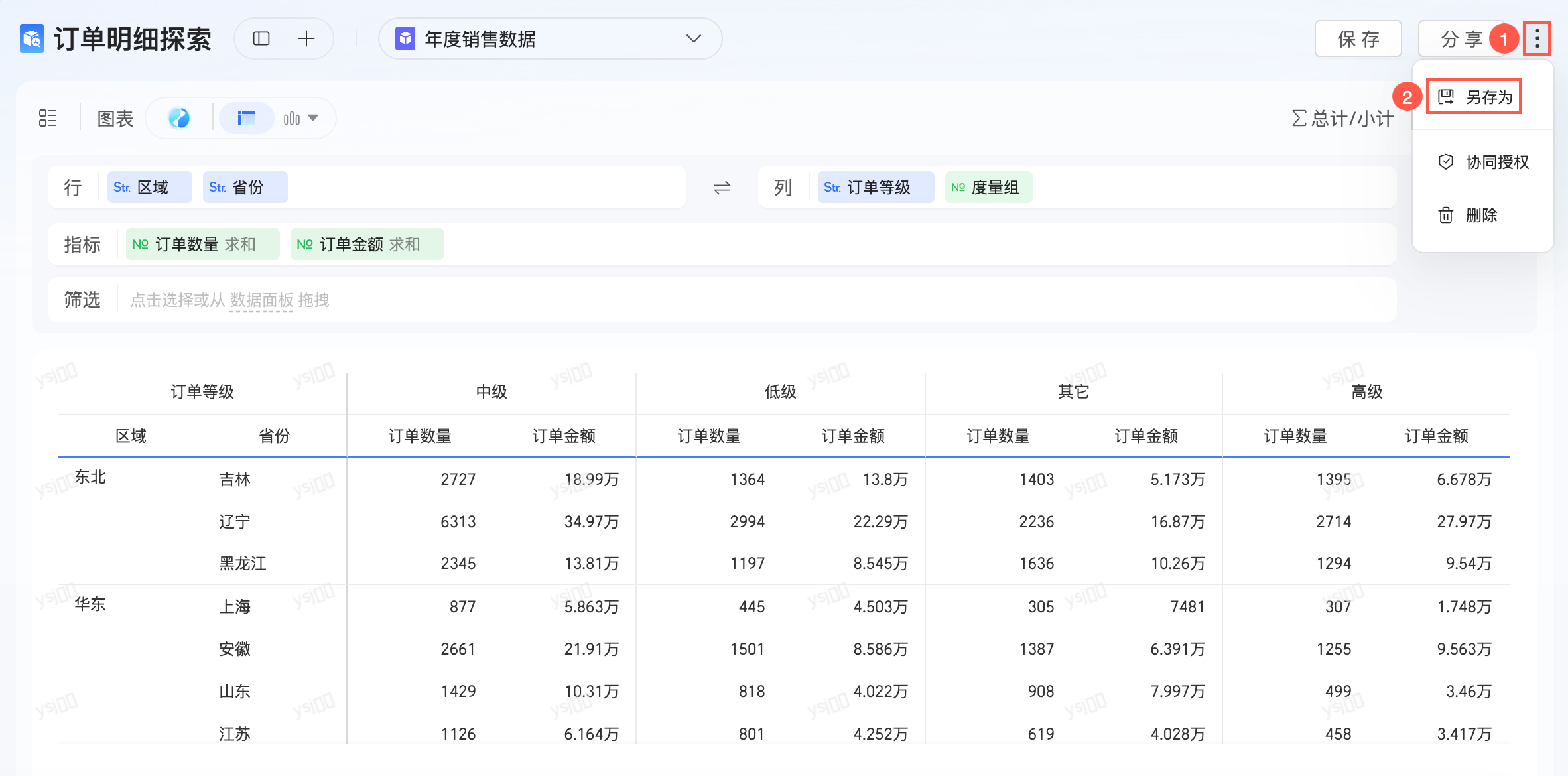Click the 数据面板 link in filter row
The width and height of the screenshot is (1568, 776).
261,300
